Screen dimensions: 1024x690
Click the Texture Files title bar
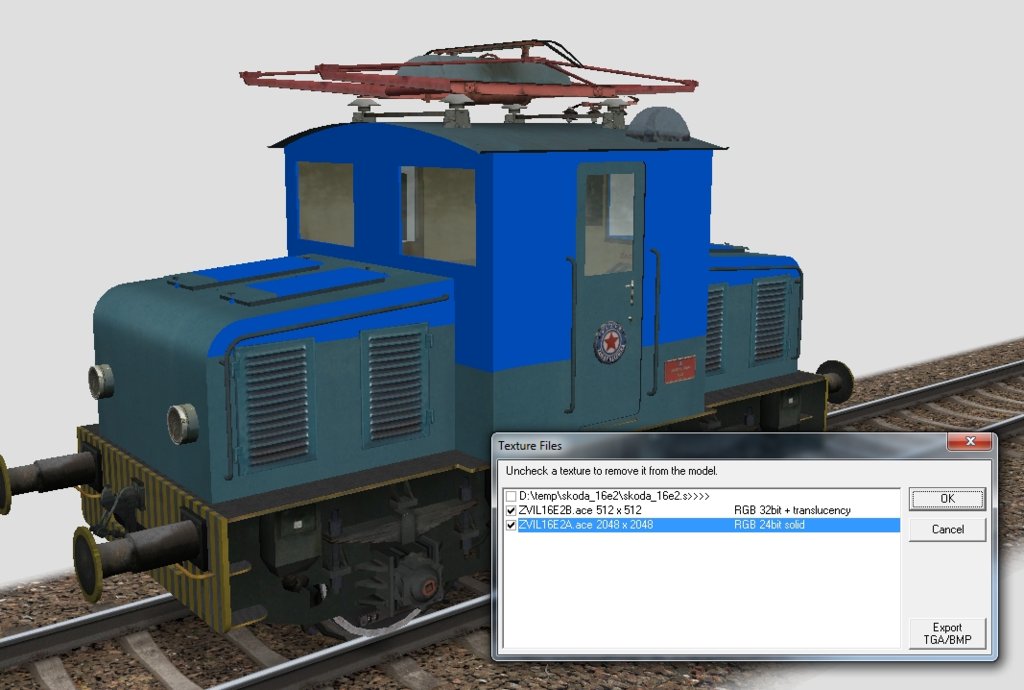pyautogui.click(x=700, y=443)
